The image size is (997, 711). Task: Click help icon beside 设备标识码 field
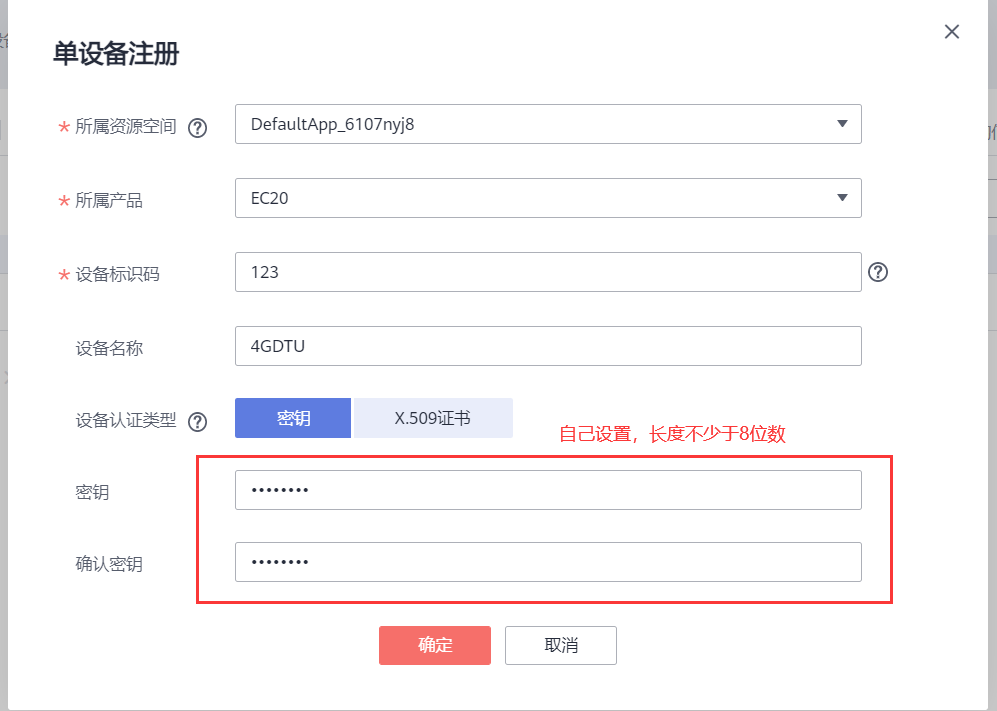(878, 272)
